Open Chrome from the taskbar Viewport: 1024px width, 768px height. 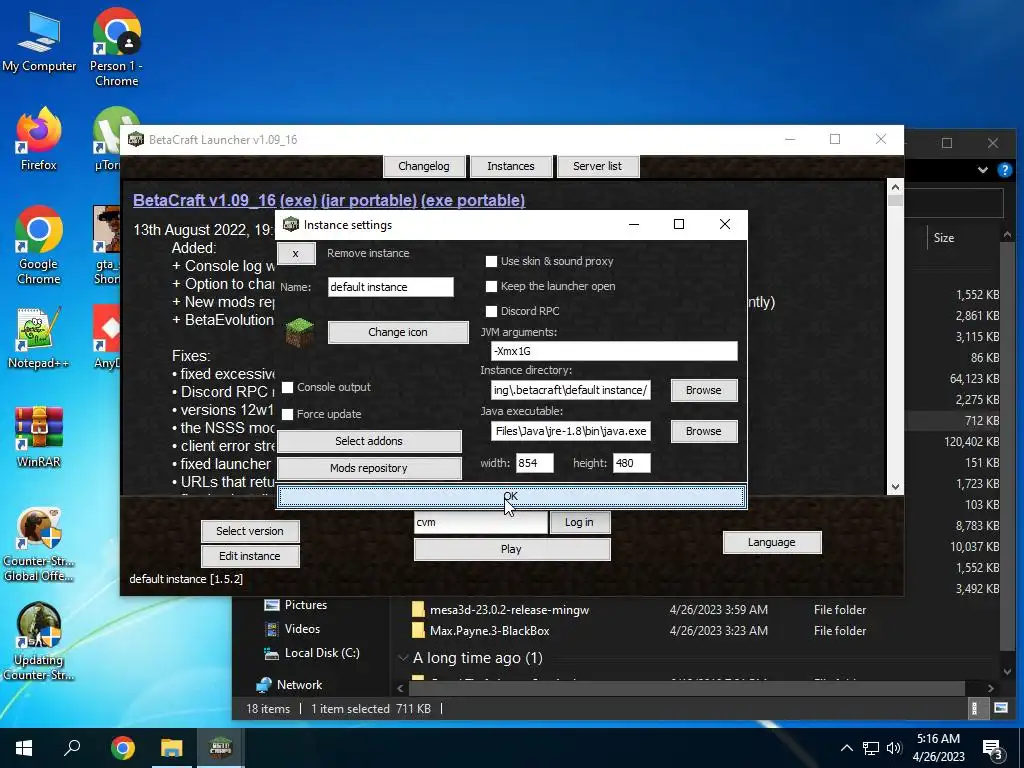[x=122, y=748]
